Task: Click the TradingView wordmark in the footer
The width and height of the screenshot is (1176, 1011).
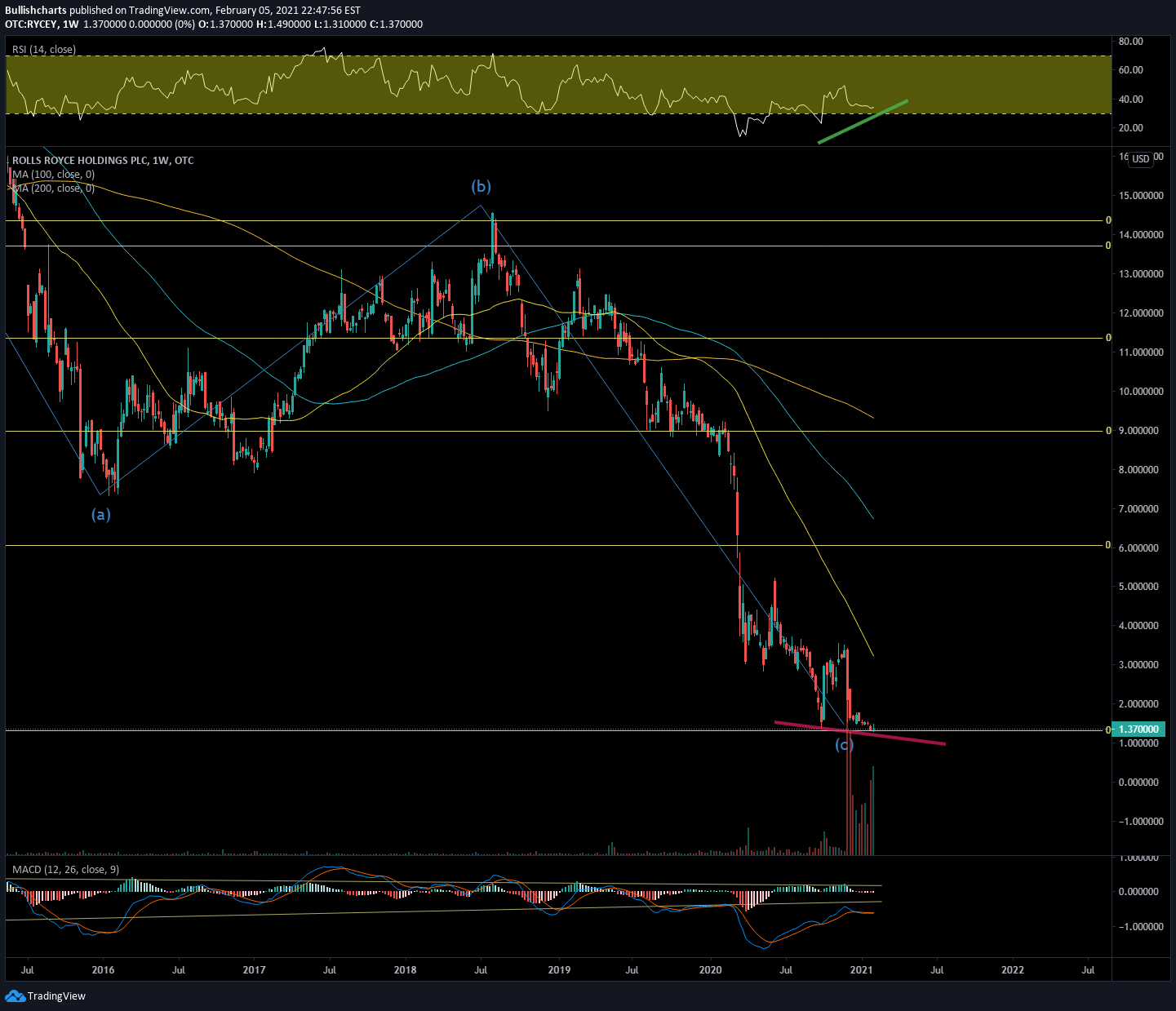Action: pyautogui.click(x=56, y=996)
